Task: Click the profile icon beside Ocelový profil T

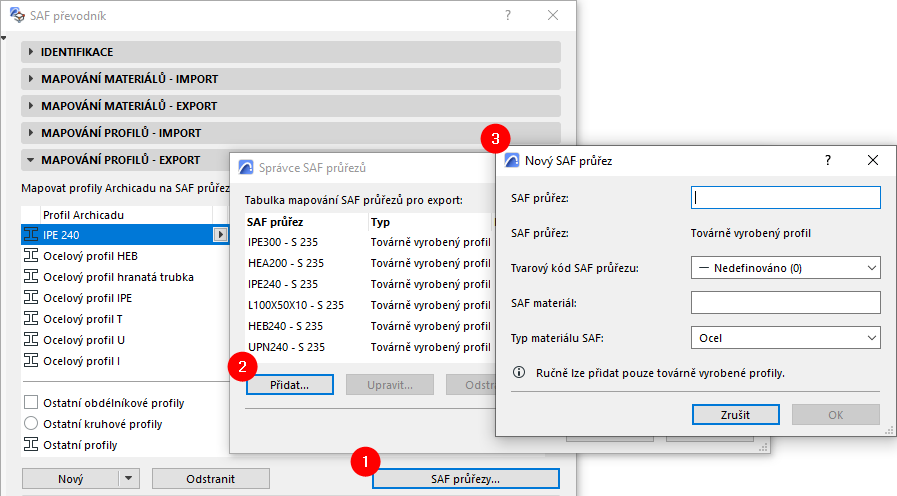Action: coord(31,319)
